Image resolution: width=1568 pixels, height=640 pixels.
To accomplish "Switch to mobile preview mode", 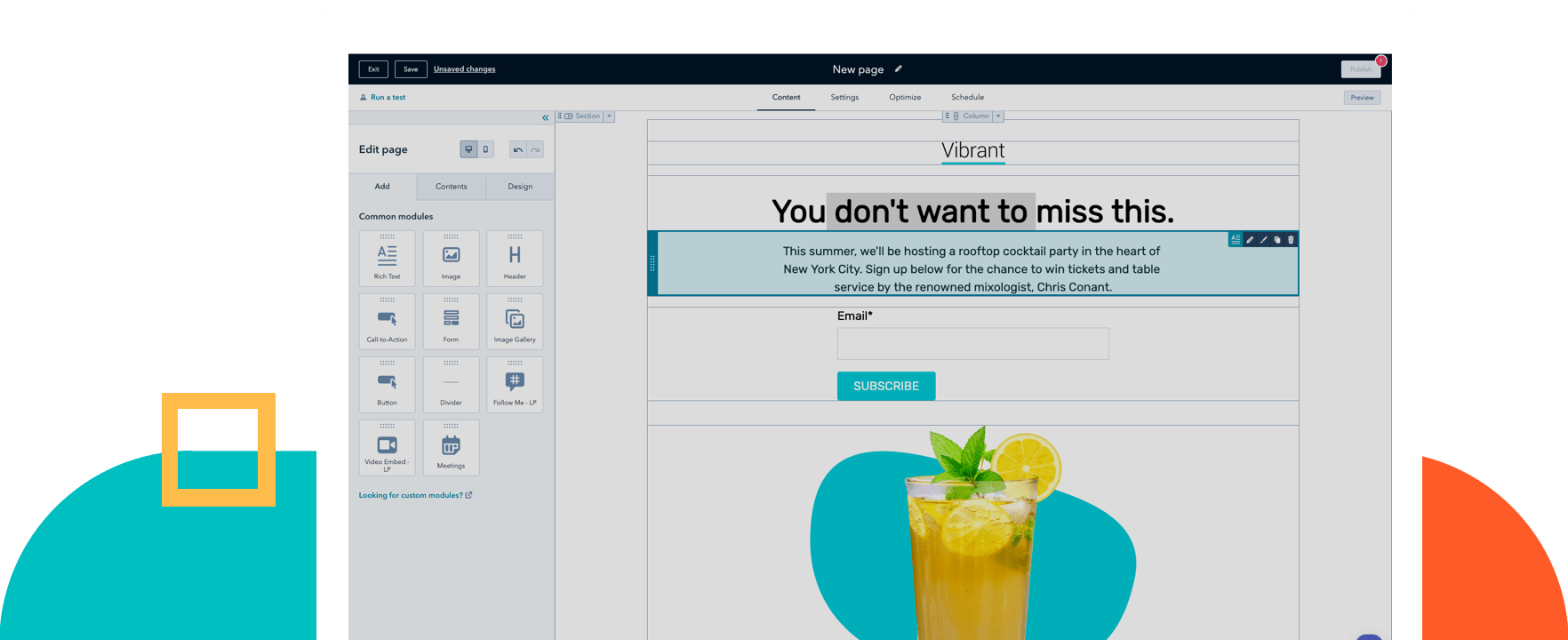I will click(x=485, y=149).
